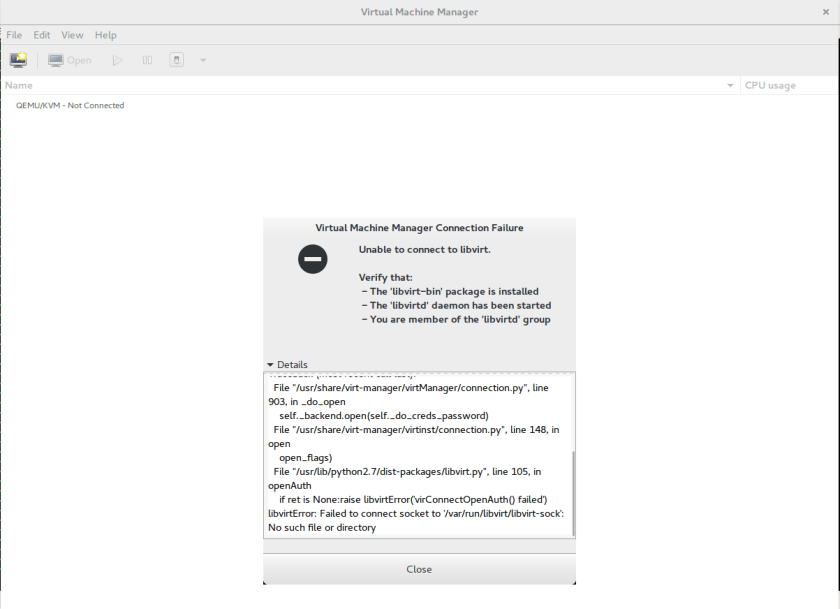Screen dimensions: 840x609
Task: Collapse the Details expander
Action: (287, 364)
